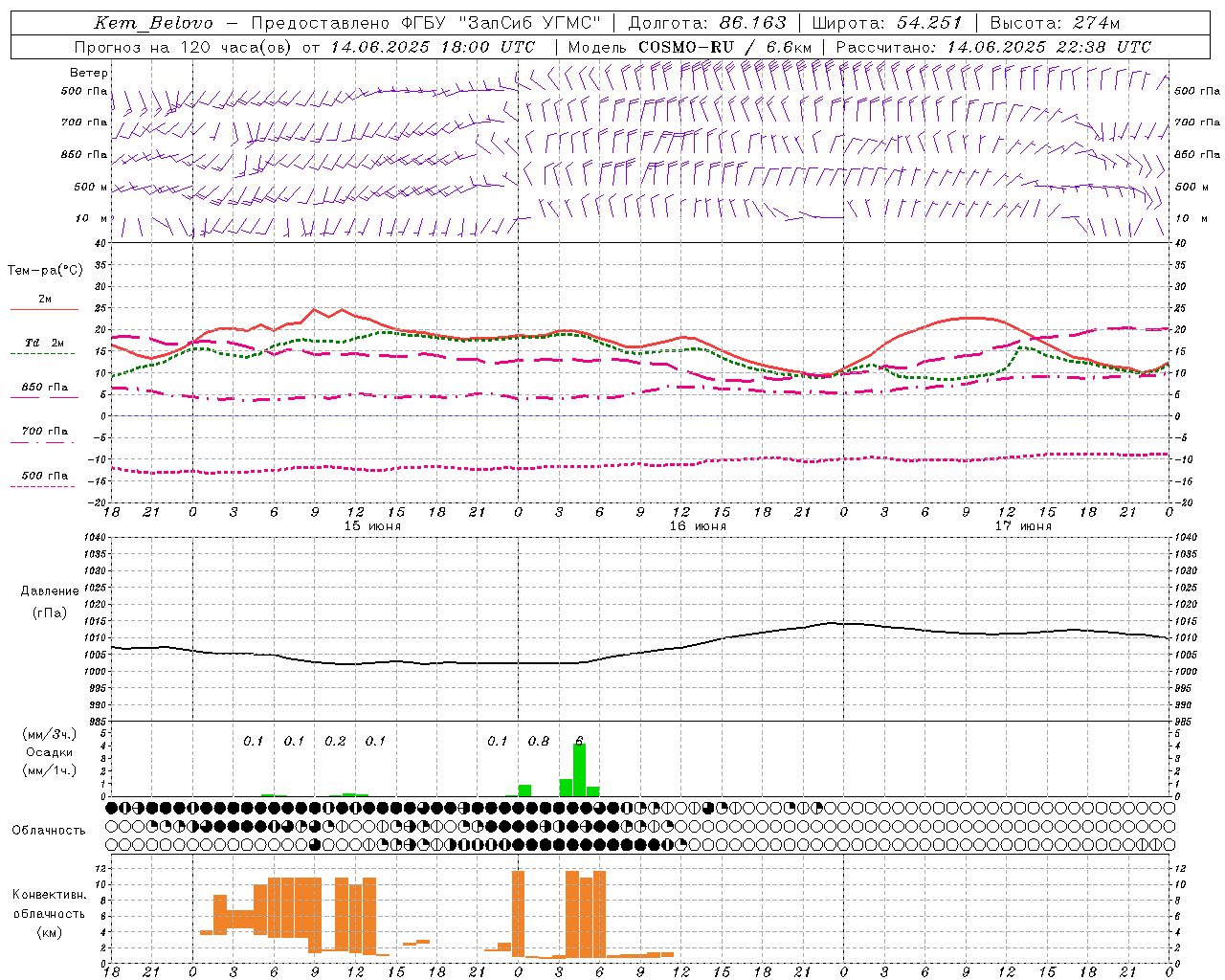Screen dimensions: 1225x980
Task: Select the precipitation total 6 above the tallest green bar
Action: pos(579,742)
